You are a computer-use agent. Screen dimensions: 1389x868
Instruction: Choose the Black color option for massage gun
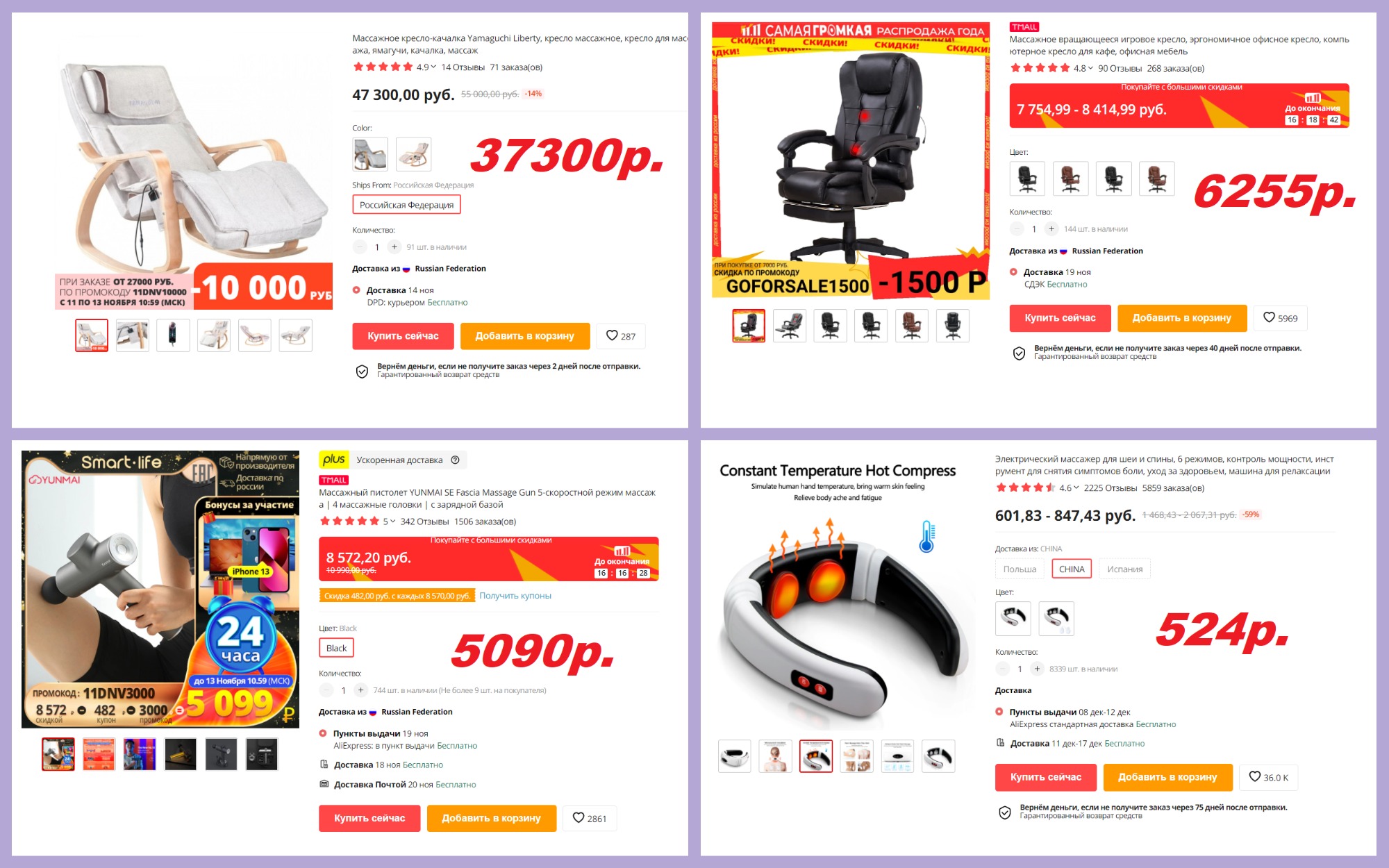336,648
